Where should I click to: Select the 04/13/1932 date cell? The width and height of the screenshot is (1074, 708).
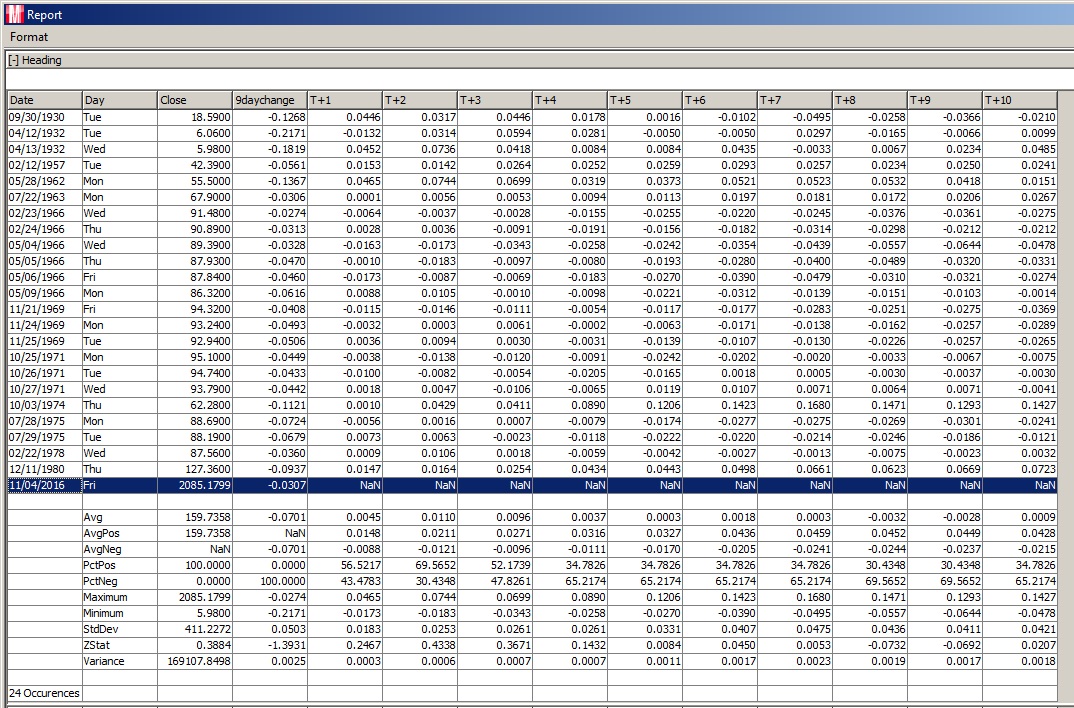point(45,149)
